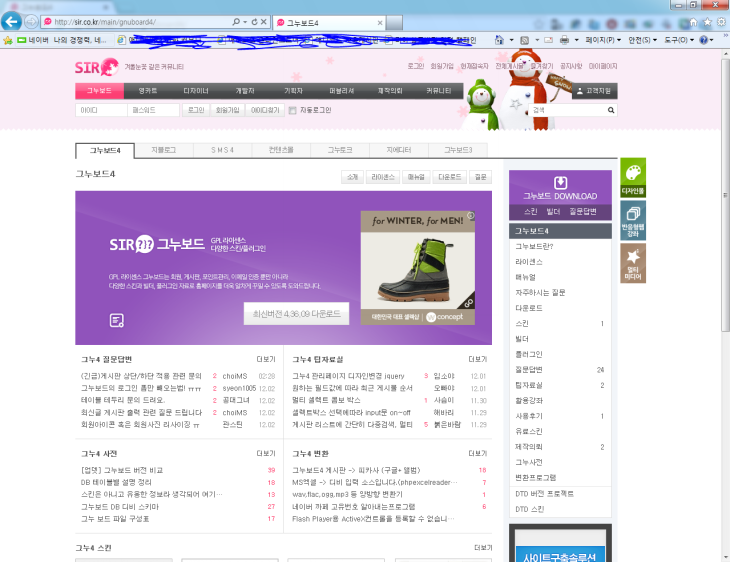The width and height of the screenshot is (730, 562).
Task: Click the 그누보드 DOWNLOAD arrow icon
Action: [x=560, y=183]
